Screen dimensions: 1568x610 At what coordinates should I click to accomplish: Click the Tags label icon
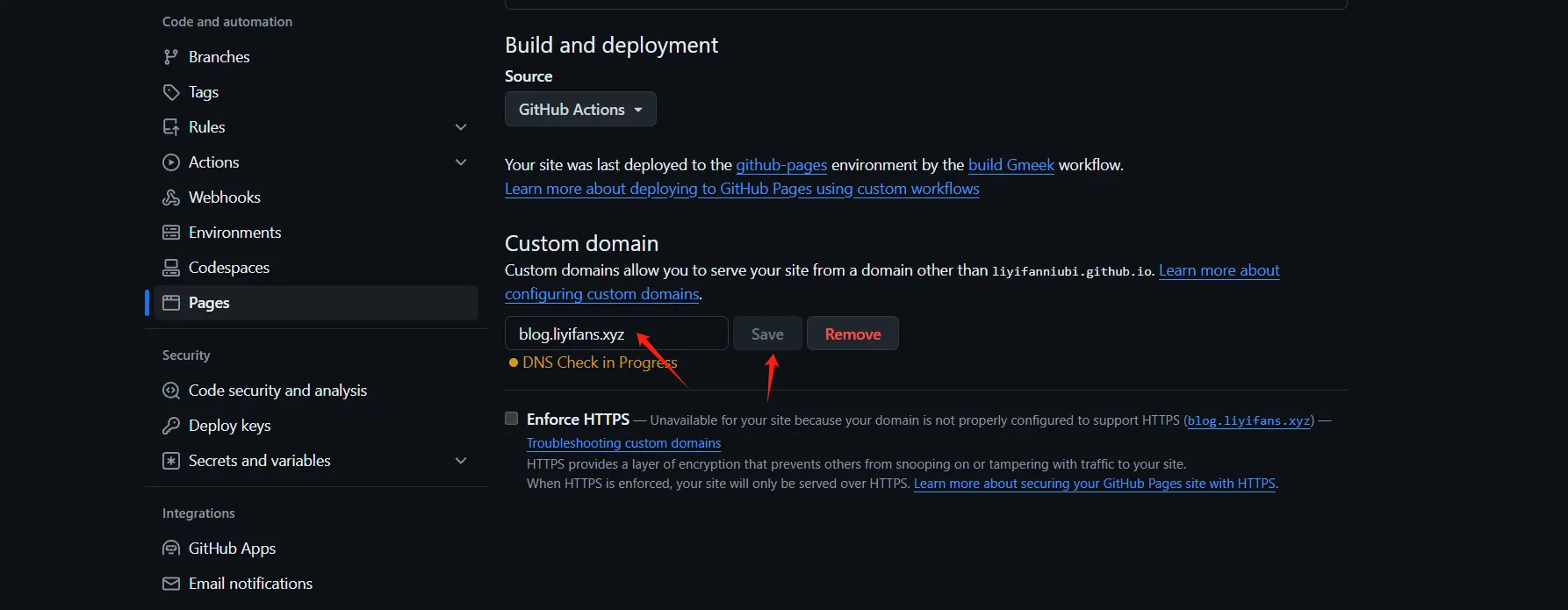[171, 92]
